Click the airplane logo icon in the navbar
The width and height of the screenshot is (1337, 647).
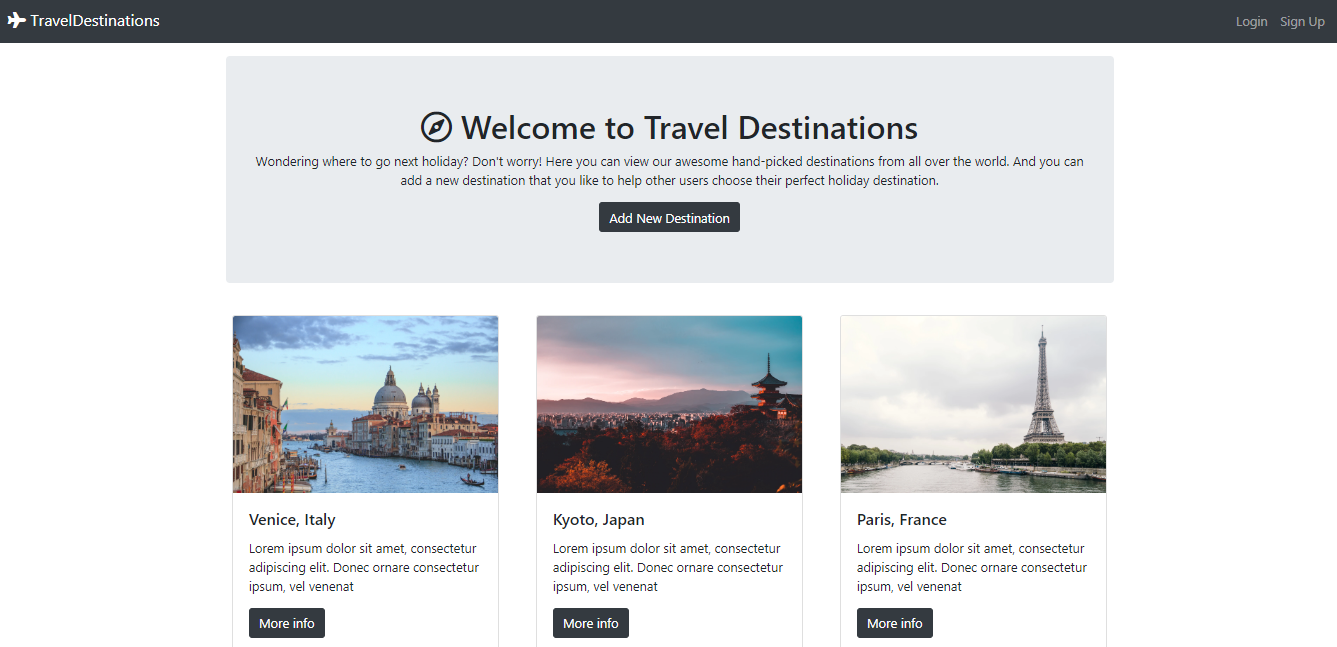coord(16,20)
